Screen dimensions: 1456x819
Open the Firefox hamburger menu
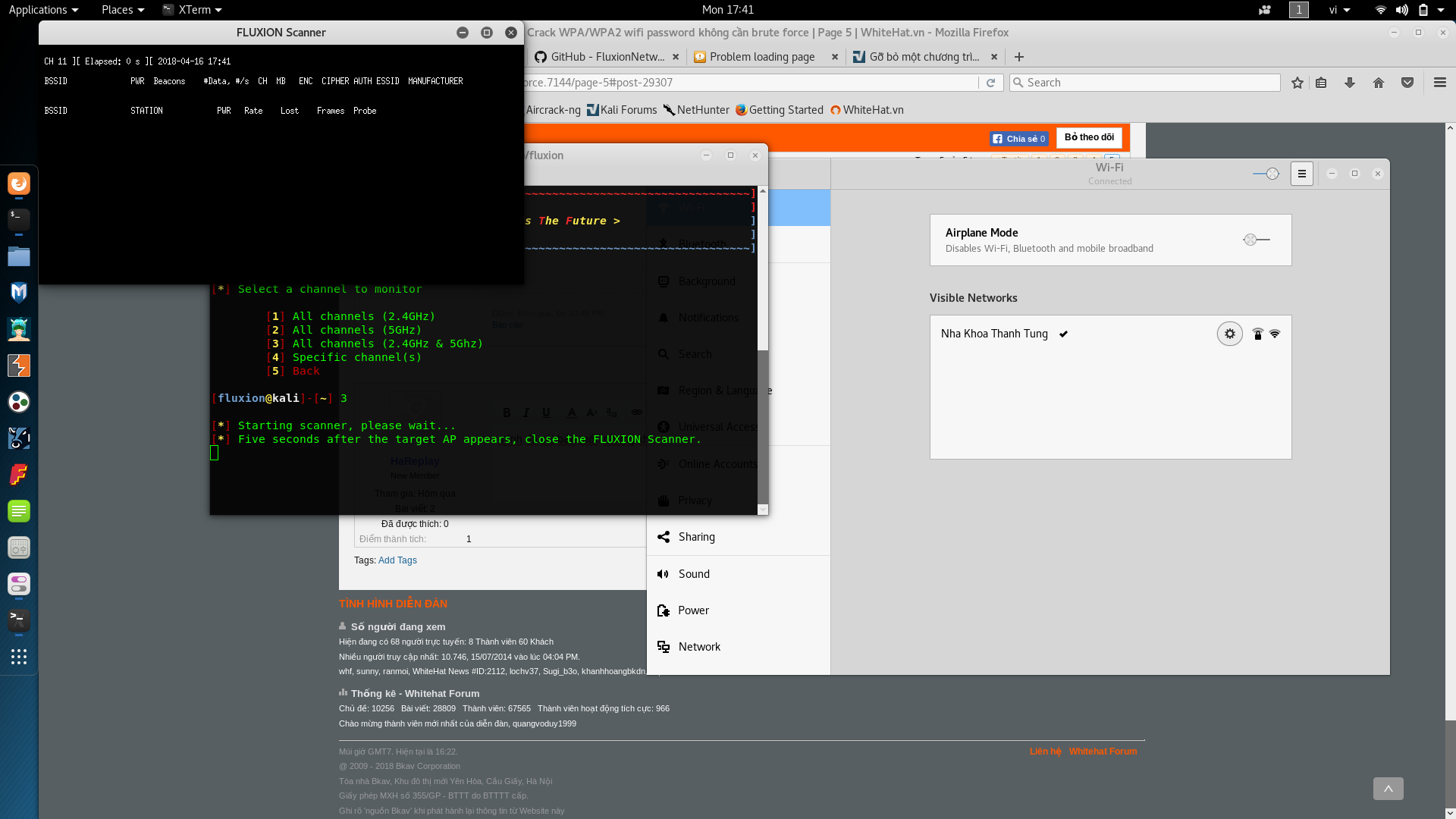pos(1439,83)
